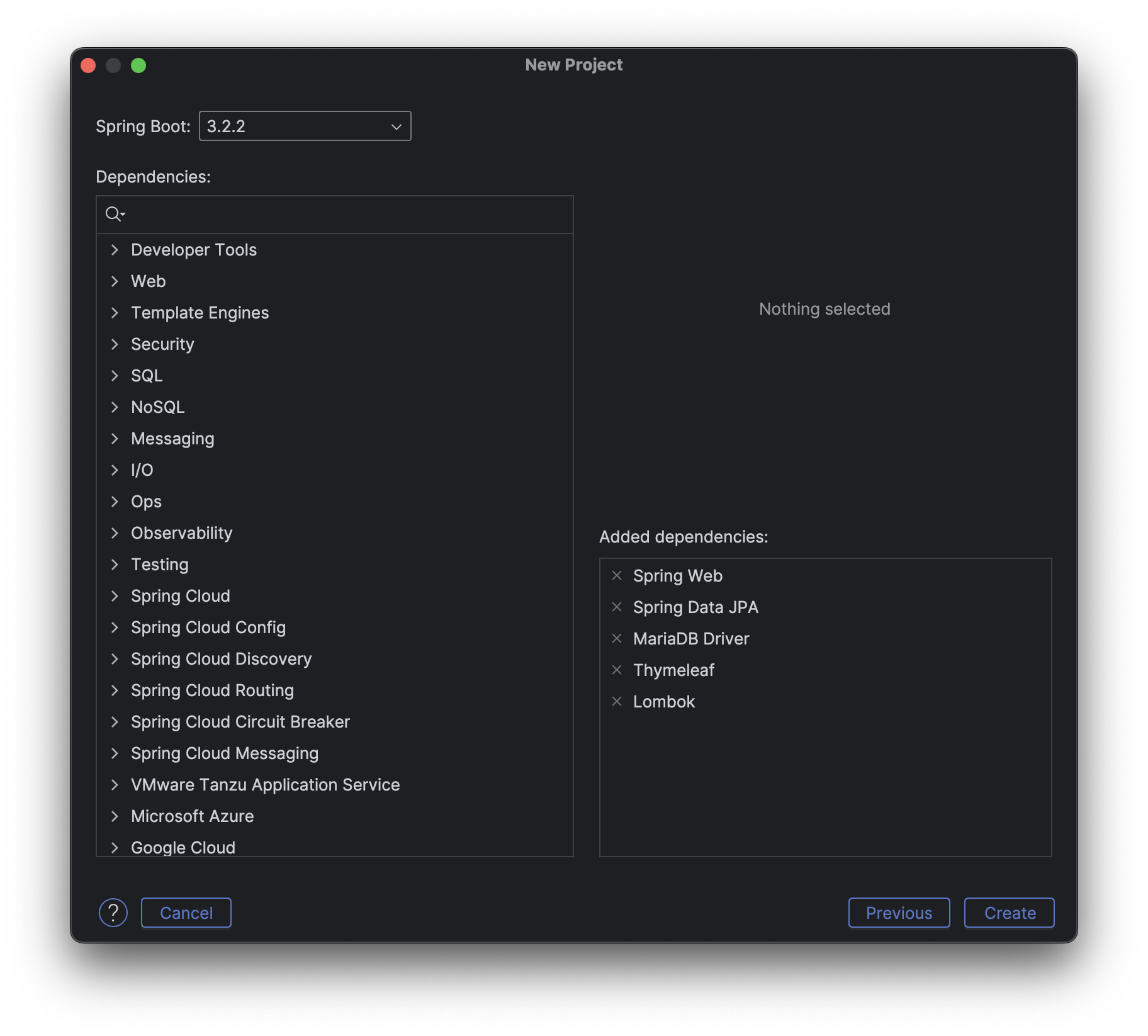Expand the Spring Cloud Config chevron
This screenshot has height=1036, width=1148.
tap(115, 628)
